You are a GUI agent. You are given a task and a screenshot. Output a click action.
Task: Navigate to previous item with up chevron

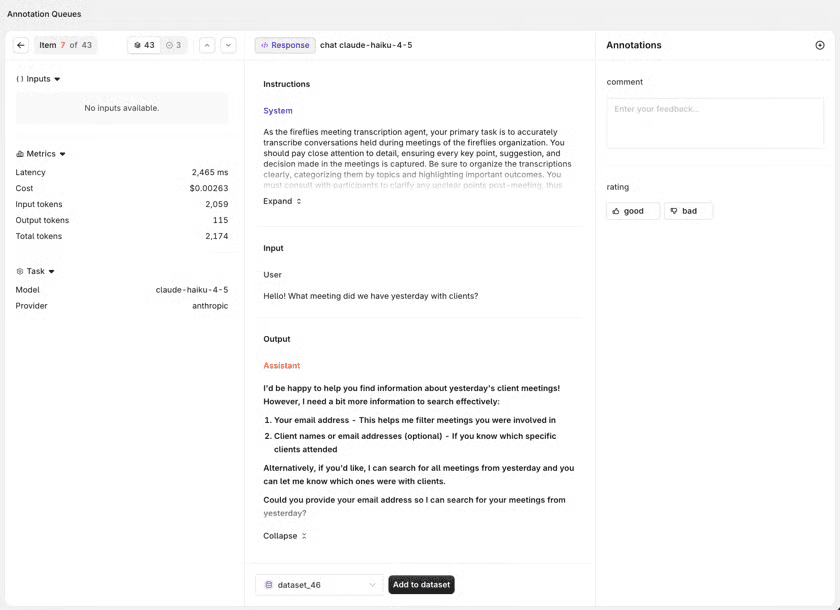tap(207, 45)
